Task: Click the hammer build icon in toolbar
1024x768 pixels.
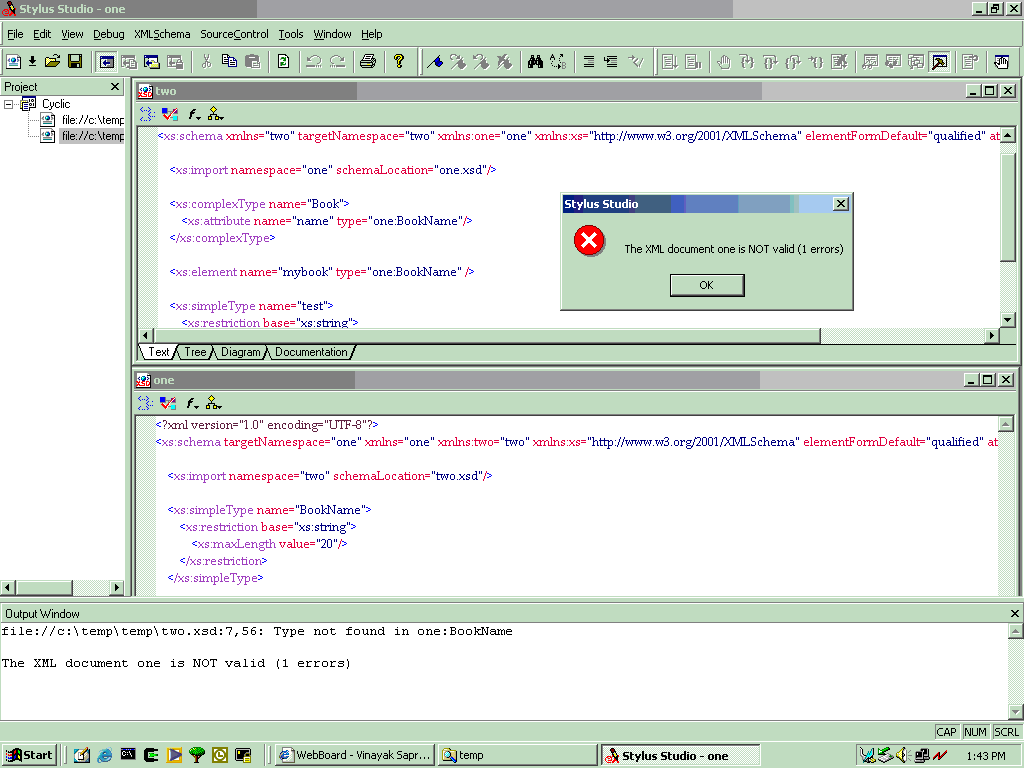Action: click(940, 61)
